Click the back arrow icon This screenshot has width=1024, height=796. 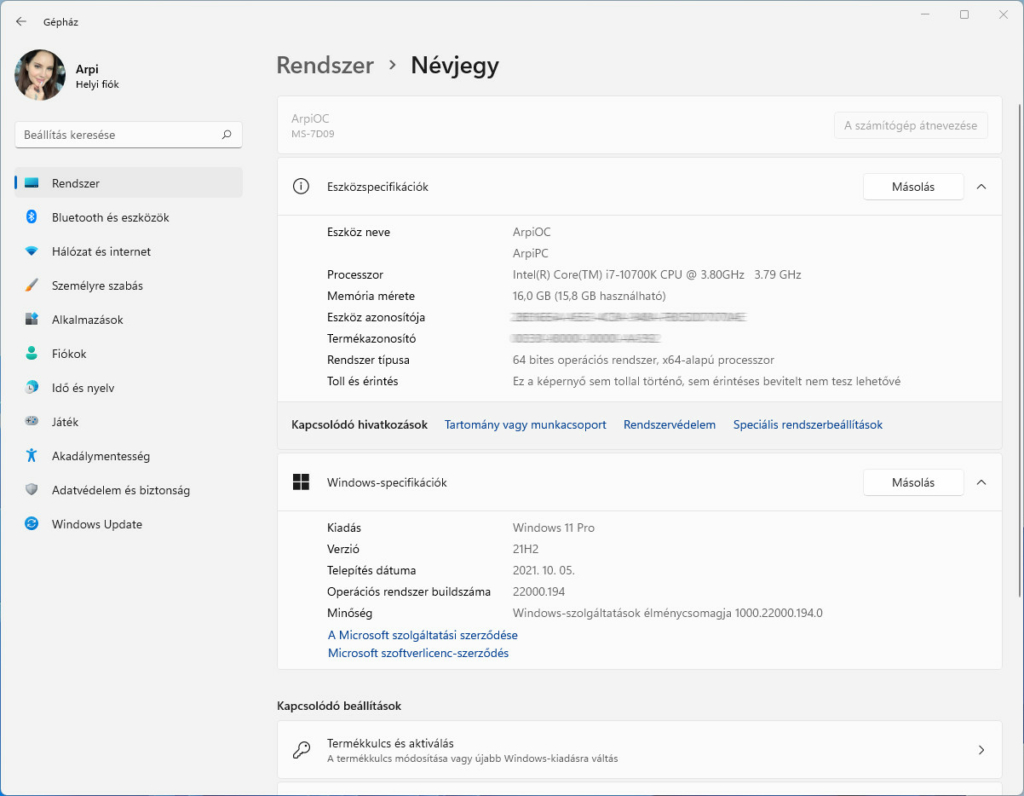click(21, 21)
